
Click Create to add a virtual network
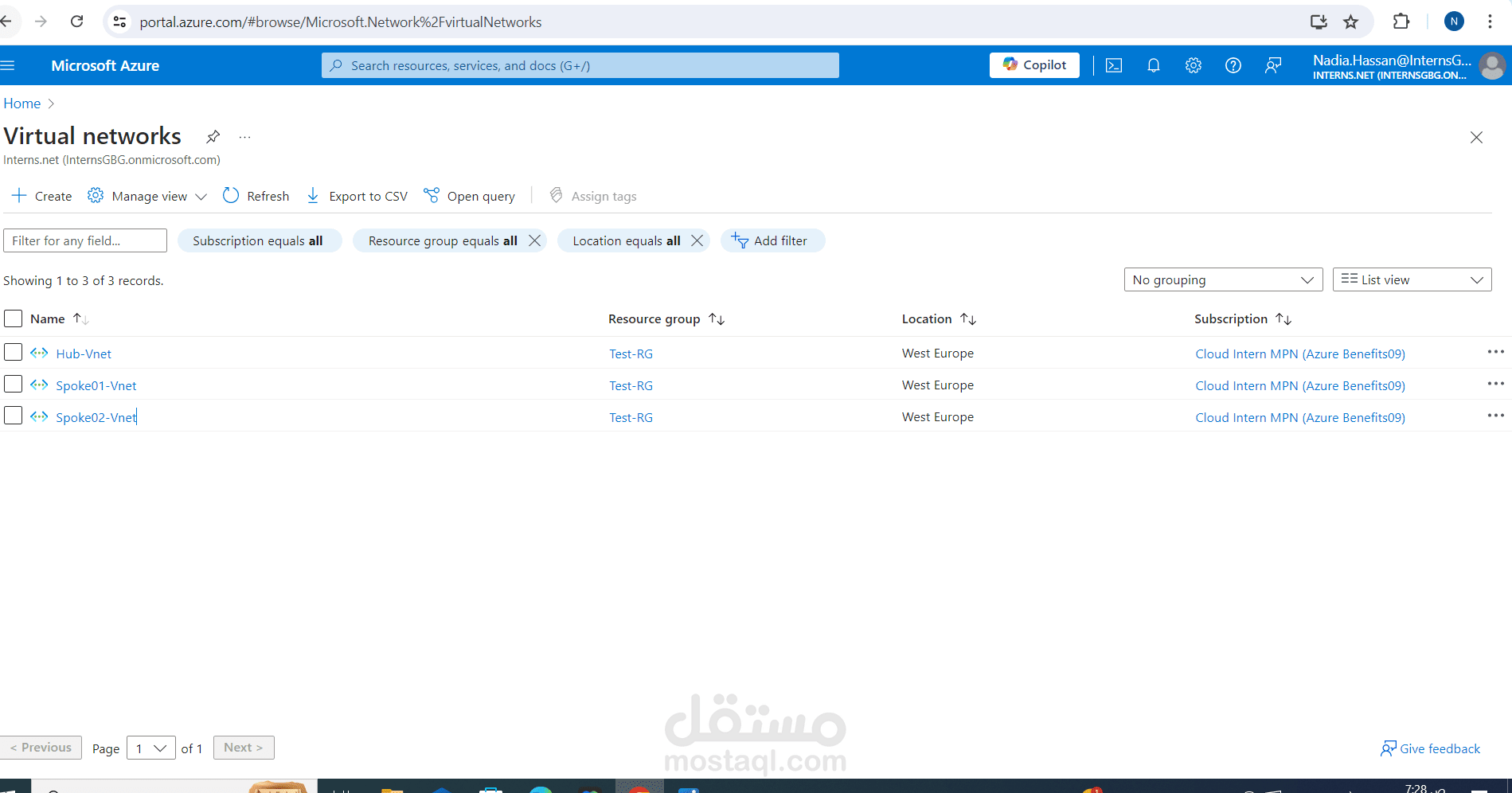tap(42, 196)
